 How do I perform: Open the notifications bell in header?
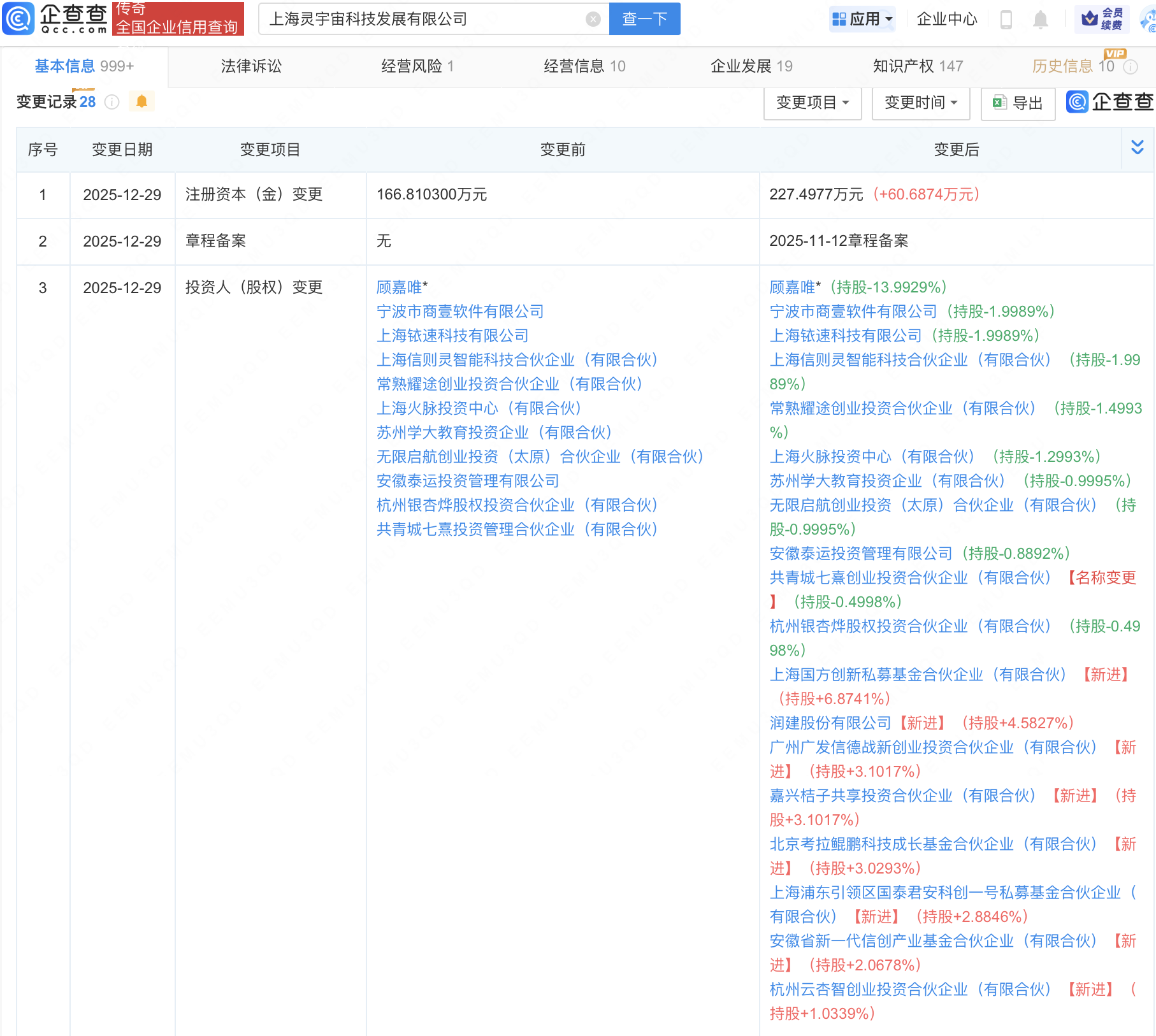tap(1040, 20)
